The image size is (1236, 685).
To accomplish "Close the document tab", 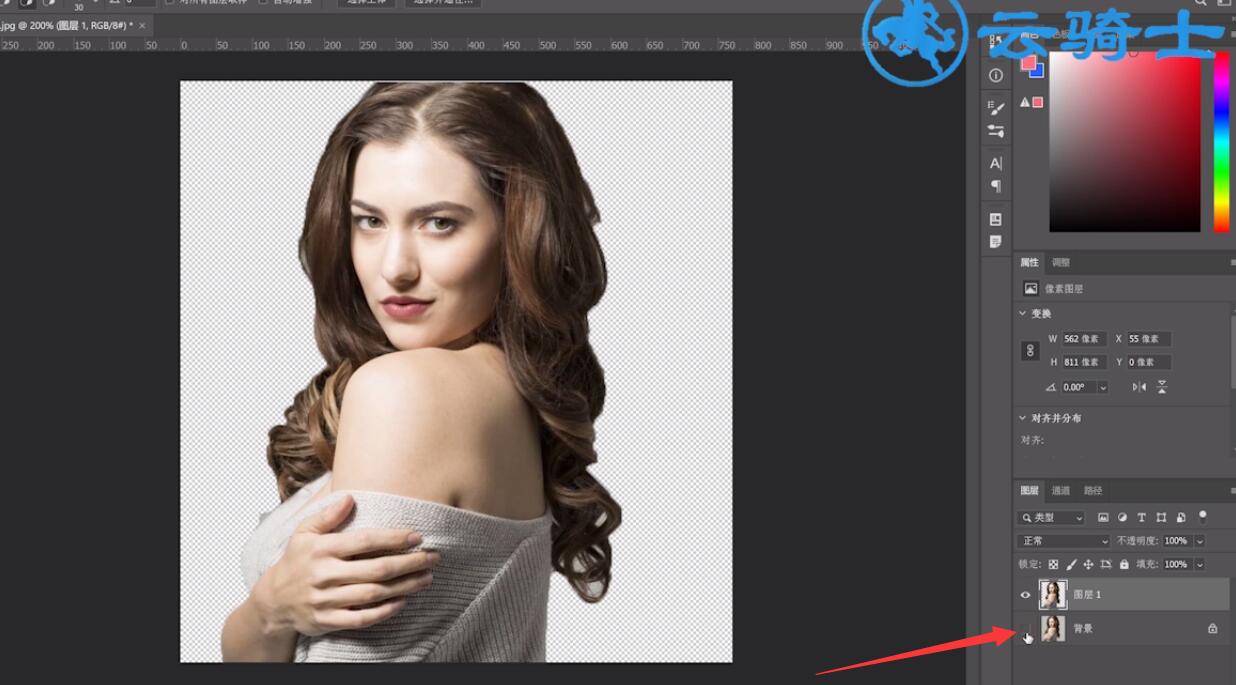I will click(x=142, y=25).
